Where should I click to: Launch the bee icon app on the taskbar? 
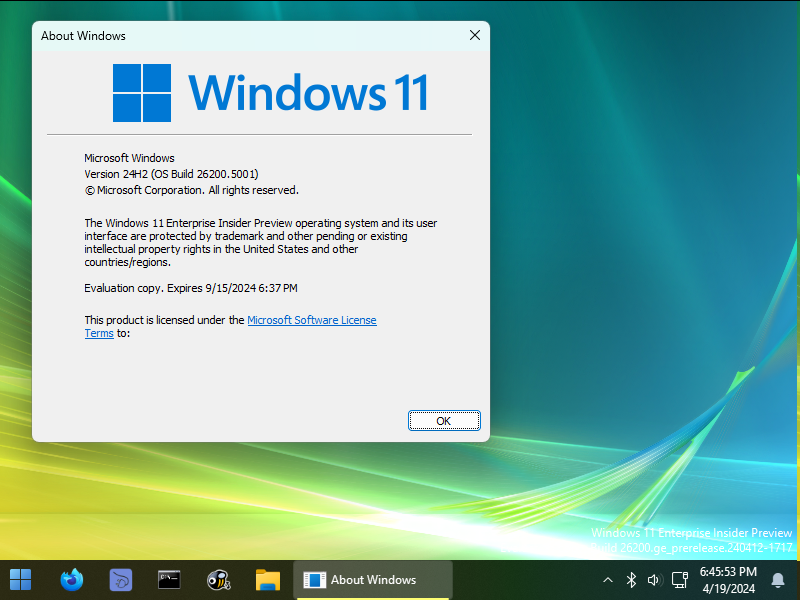click(218, 580)
